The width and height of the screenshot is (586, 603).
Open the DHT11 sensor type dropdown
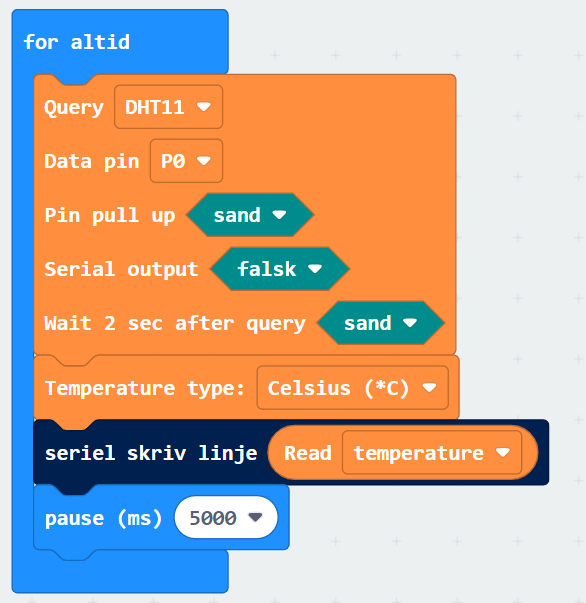click(x=168, y=107)
